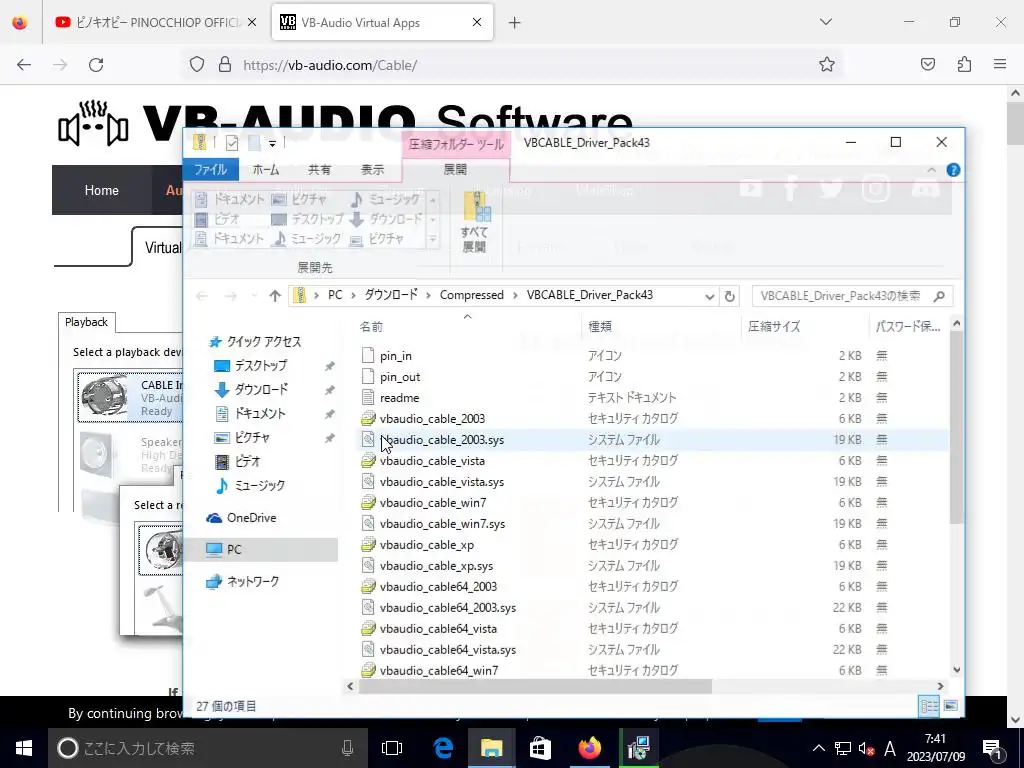This screenshot has width=1024, height=768.
Task: Click the Up arrow in Explorer navigation
Action: pyautogui.click(x=275, y=296)
